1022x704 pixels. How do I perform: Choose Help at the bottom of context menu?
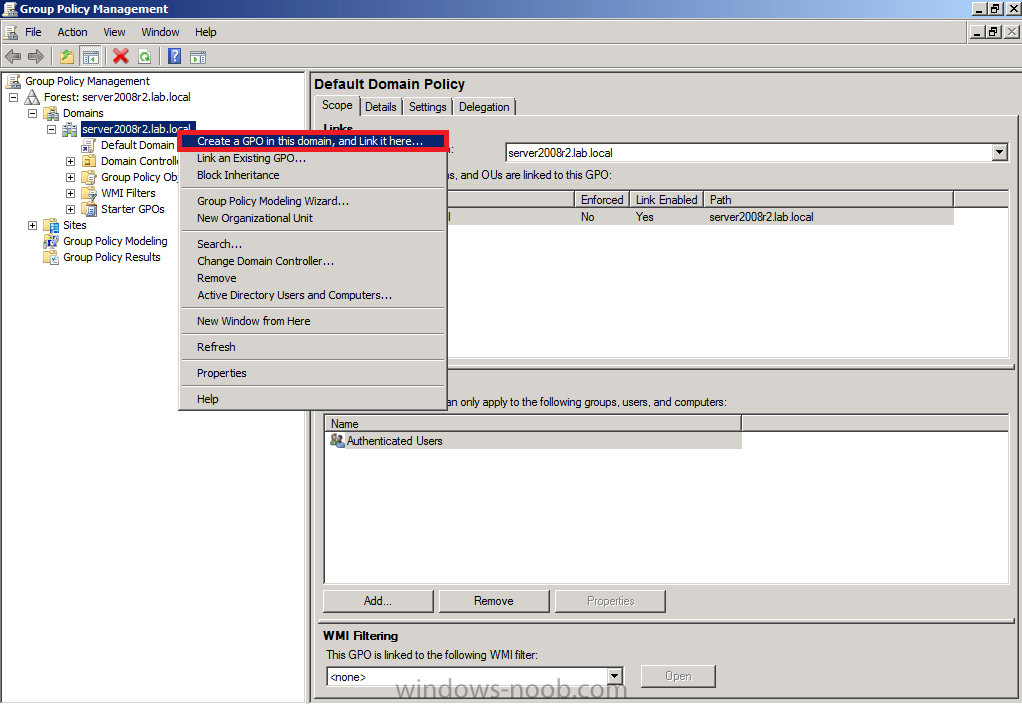(313, 399)
